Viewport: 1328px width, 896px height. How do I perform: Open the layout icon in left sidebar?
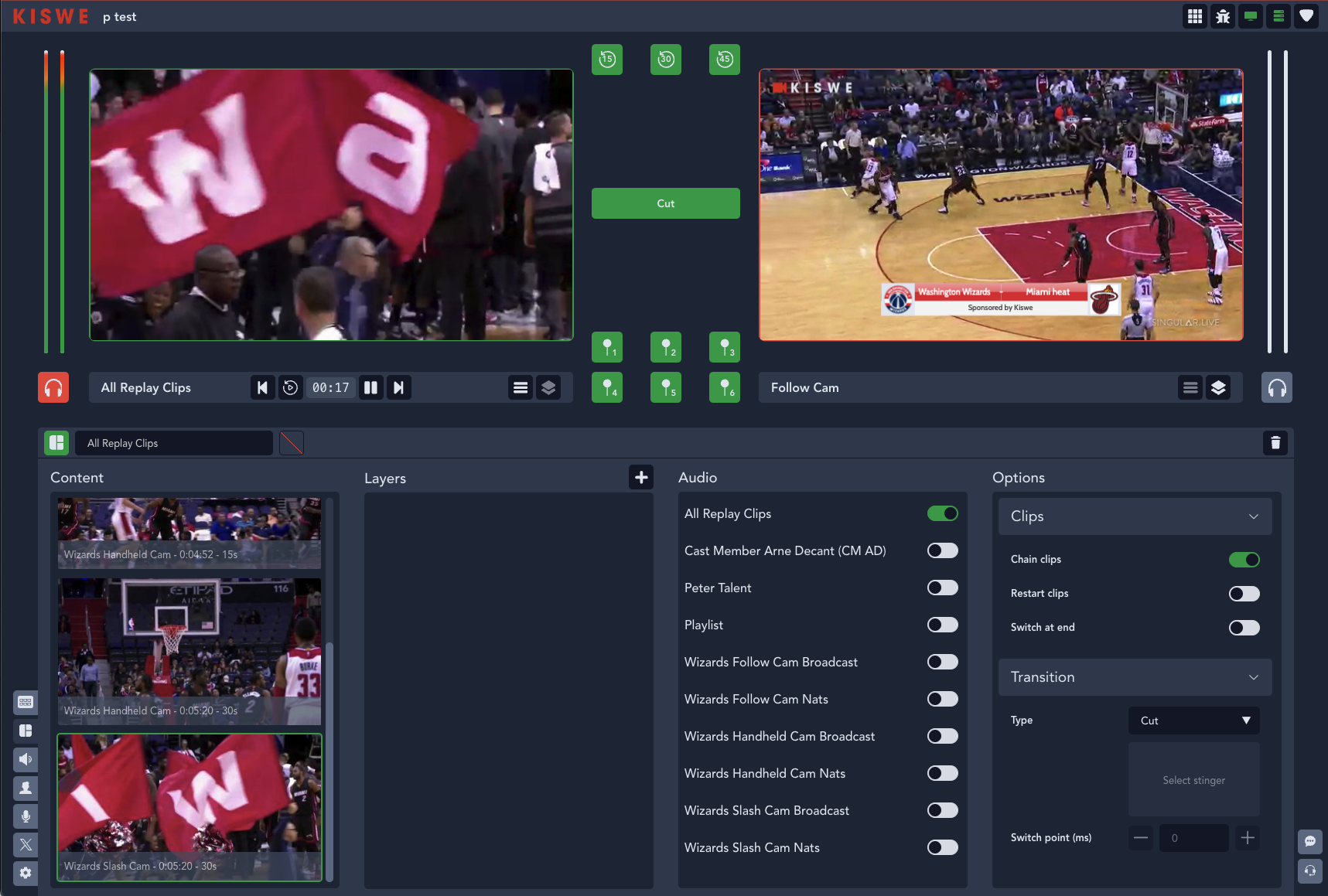pyautogui.click(x=26, y=731)
